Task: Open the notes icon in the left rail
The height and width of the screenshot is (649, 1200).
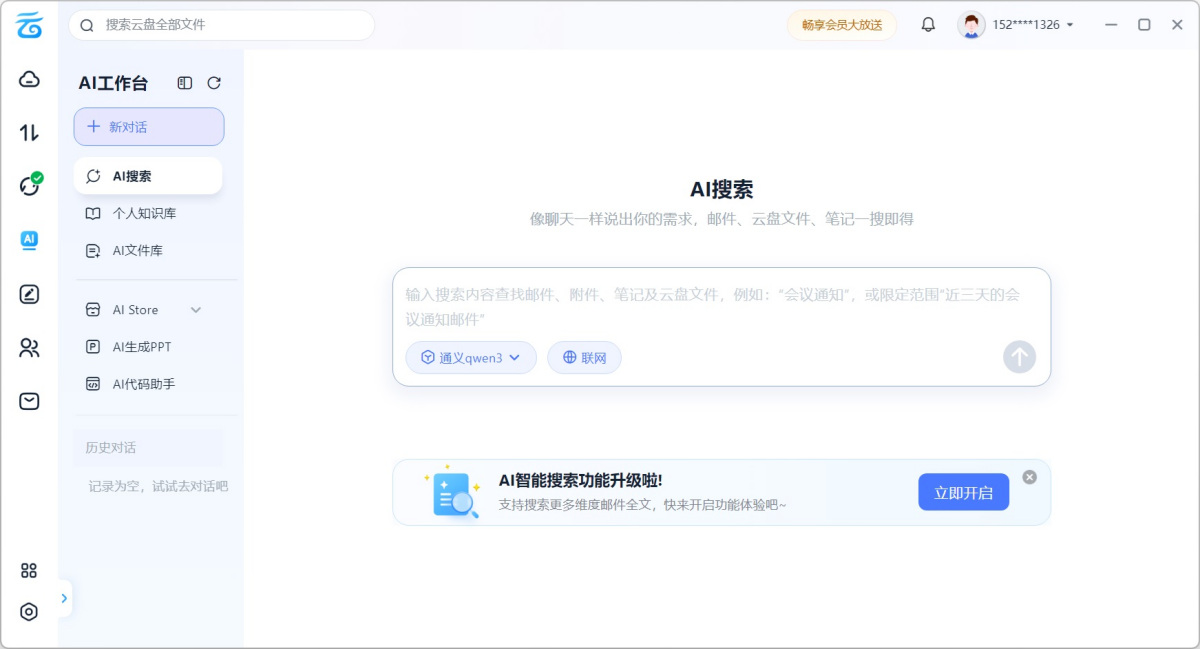Action: coord(29,294)
